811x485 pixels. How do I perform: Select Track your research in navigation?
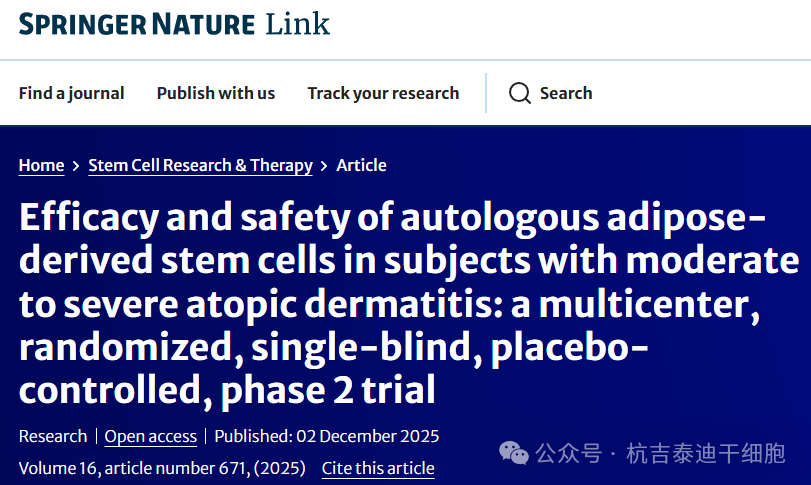pos(383,93)
